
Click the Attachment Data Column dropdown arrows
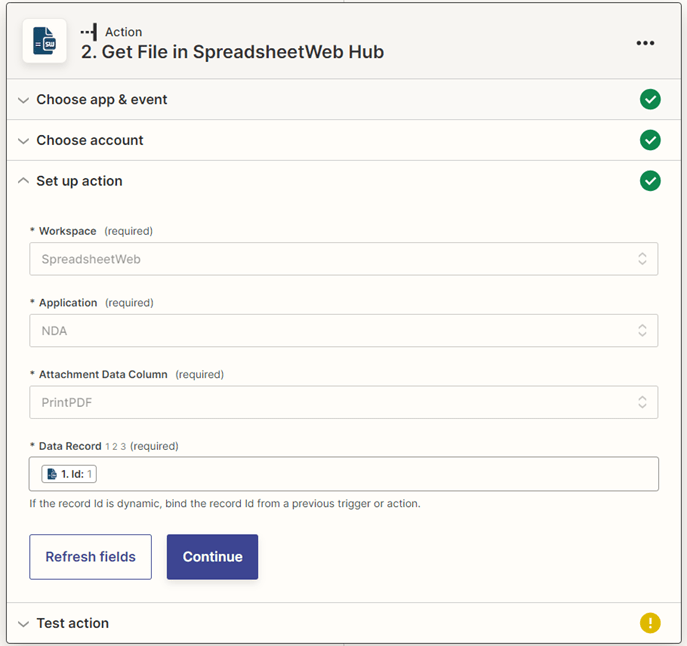tap(642, 402)
